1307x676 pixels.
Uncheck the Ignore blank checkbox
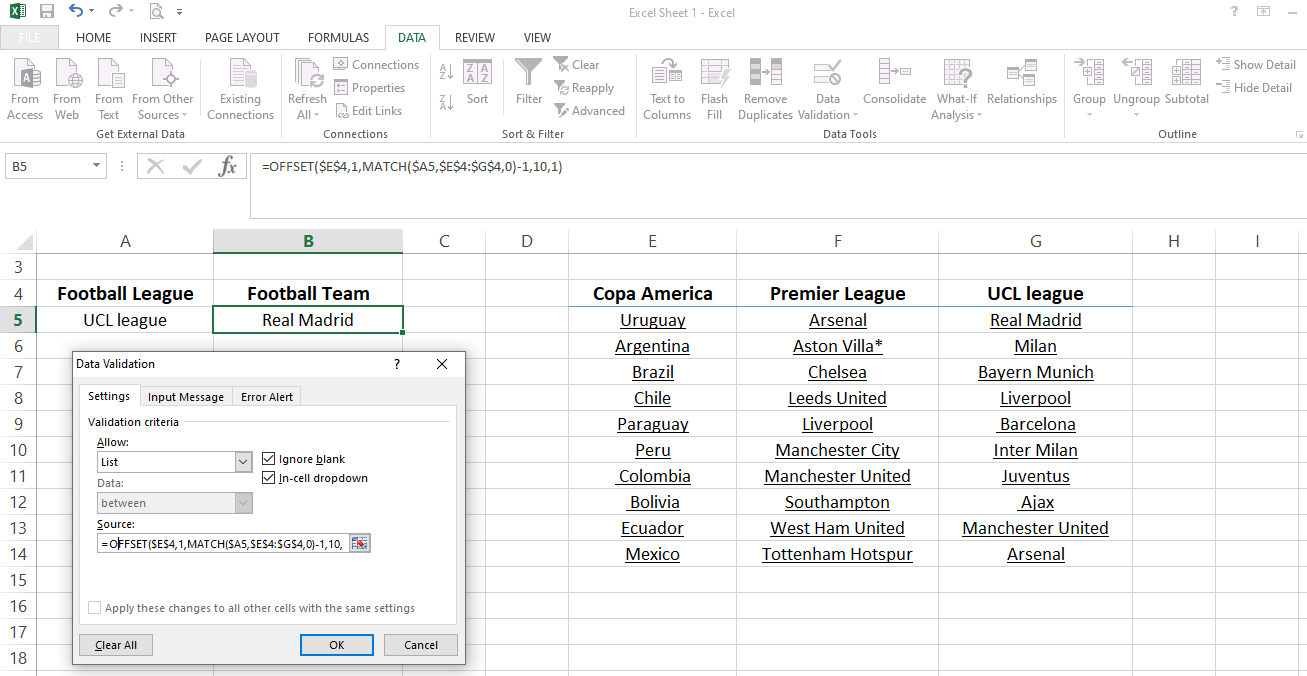pos(269,459)
